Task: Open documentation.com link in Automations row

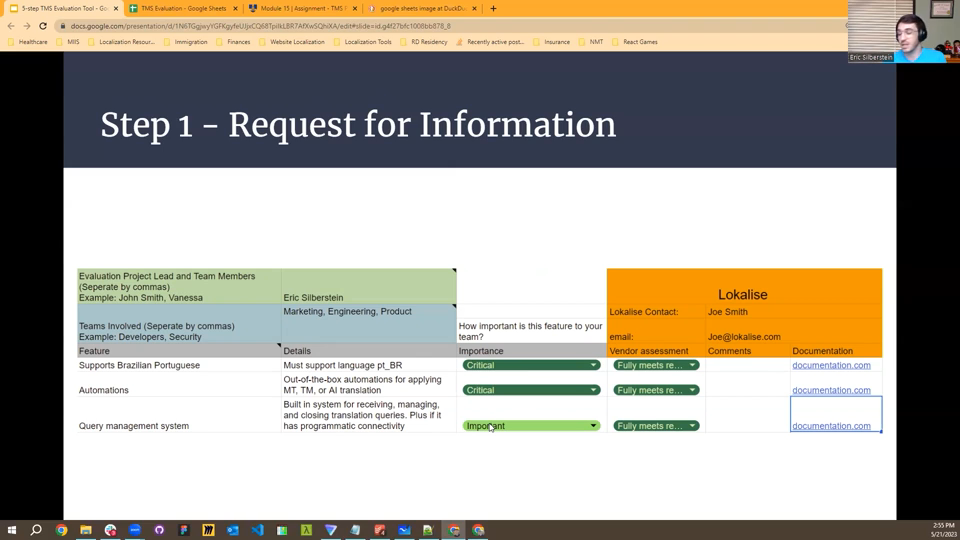Action: click(x=831, y=390)
